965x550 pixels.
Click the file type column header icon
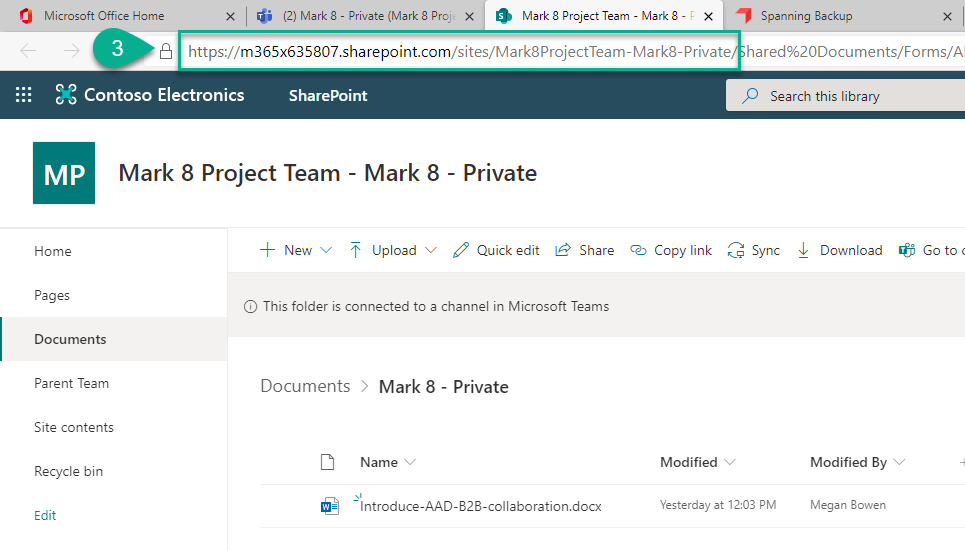pyautogui.click(x=327, y=462)
